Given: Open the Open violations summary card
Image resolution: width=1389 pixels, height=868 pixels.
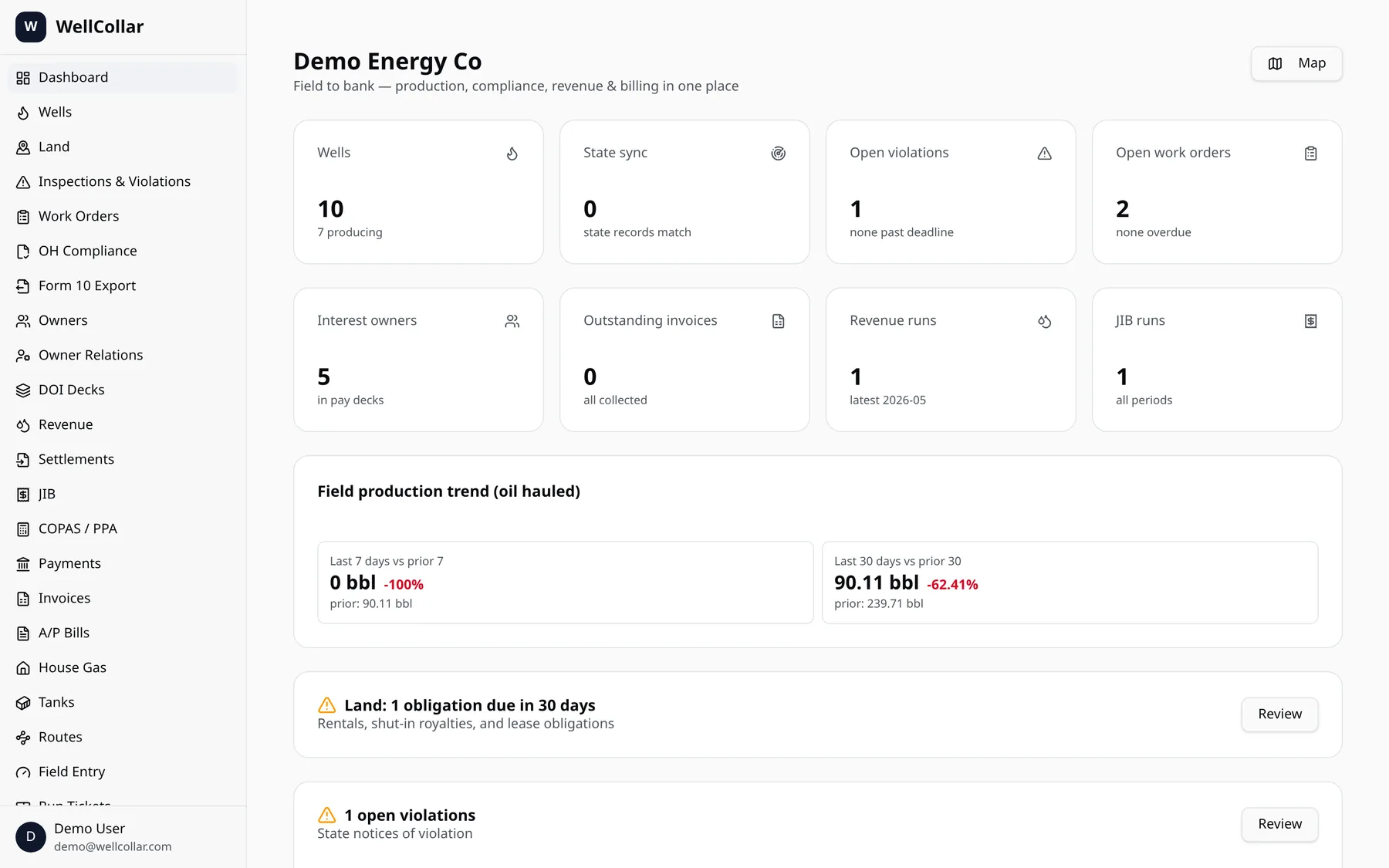Looking at the screenshot, I should [x=951, y=192].
